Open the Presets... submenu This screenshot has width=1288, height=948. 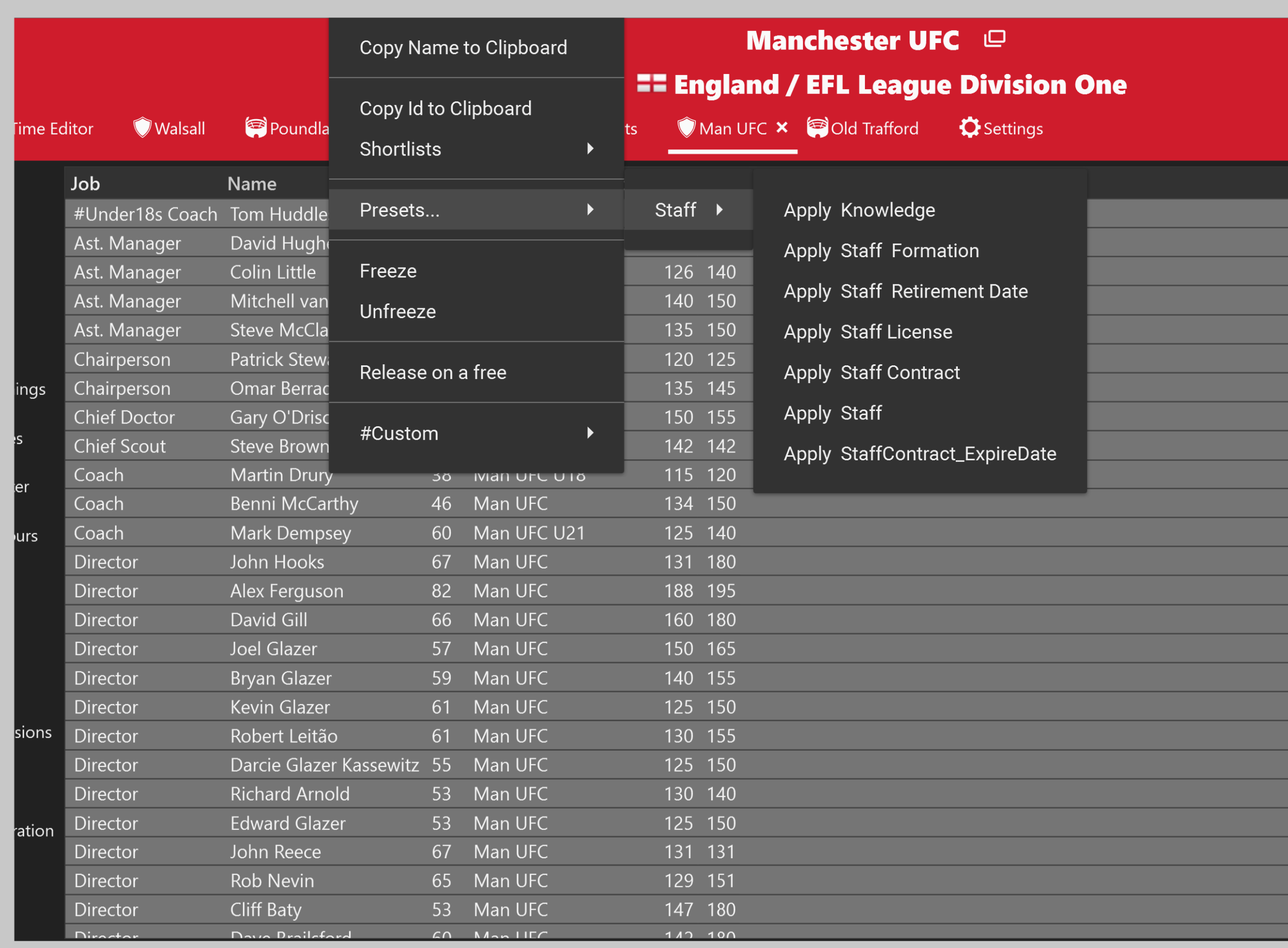pos(476,210)
